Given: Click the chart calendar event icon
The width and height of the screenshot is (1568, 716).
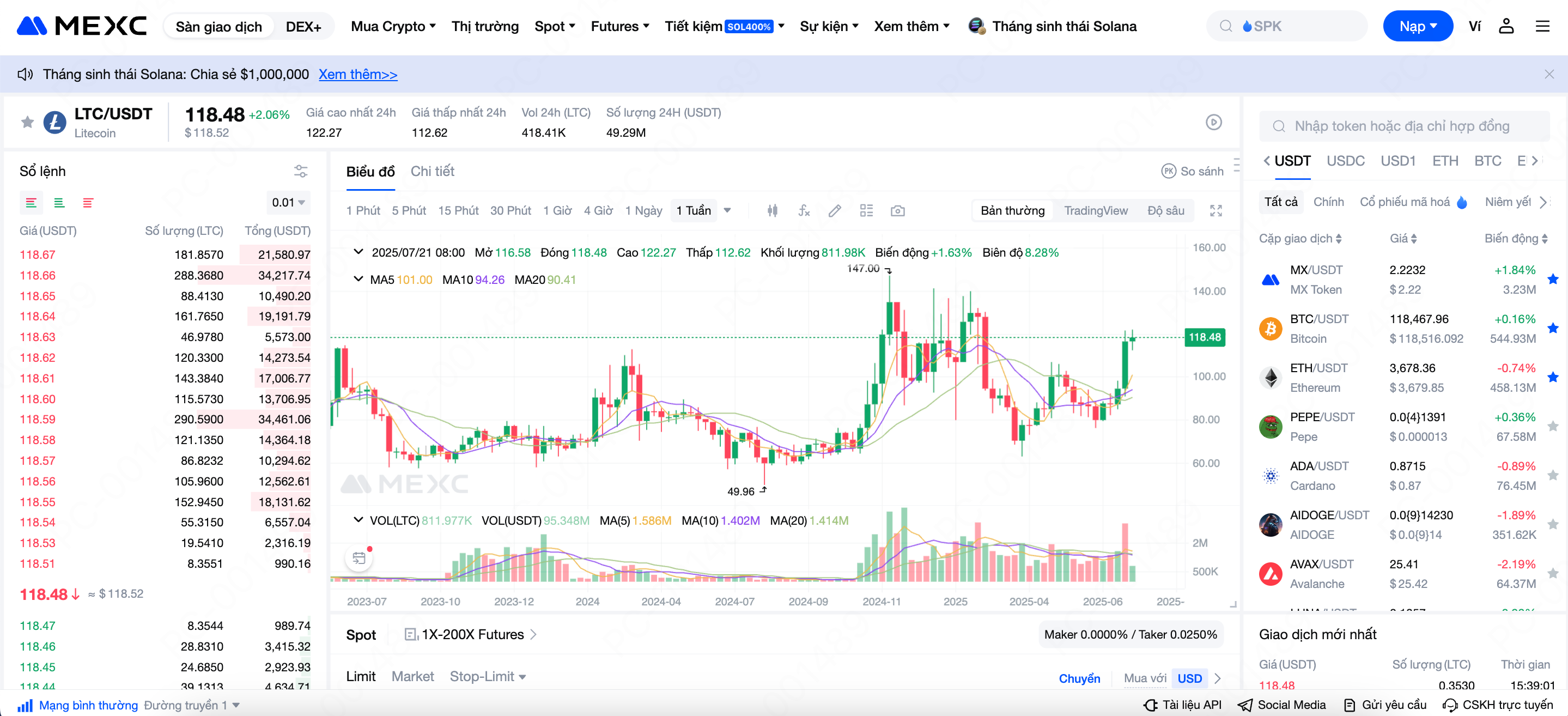Looking at the screenshot, I should [x=359, y=557].
